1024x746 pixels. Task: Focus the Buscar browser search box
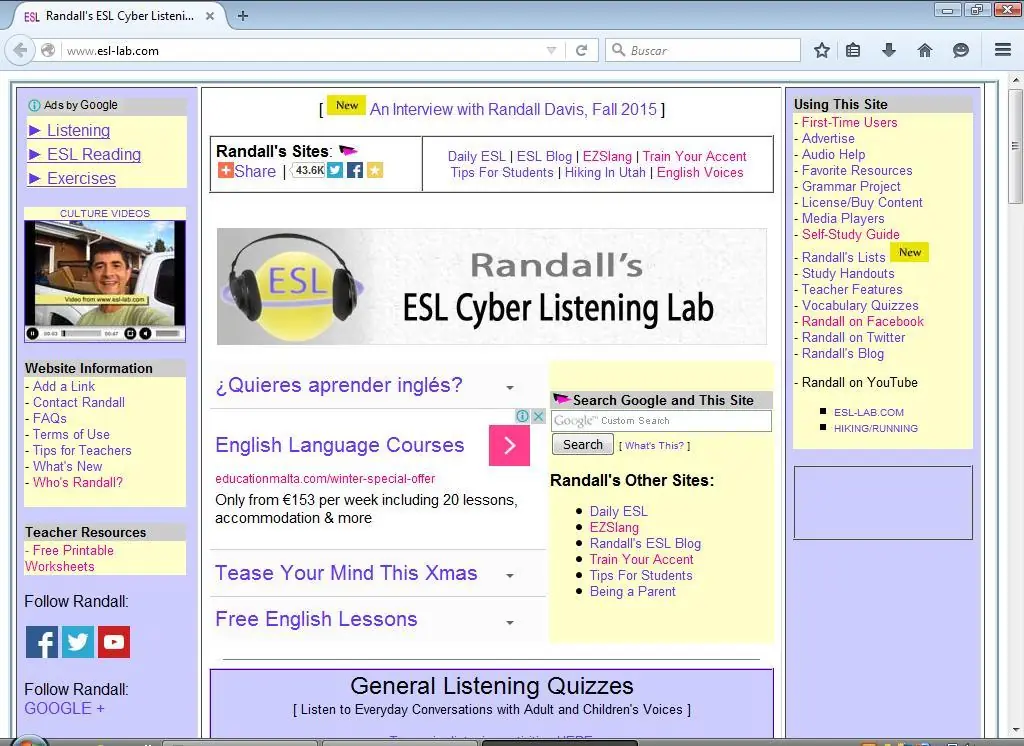[x=703, y=50]
